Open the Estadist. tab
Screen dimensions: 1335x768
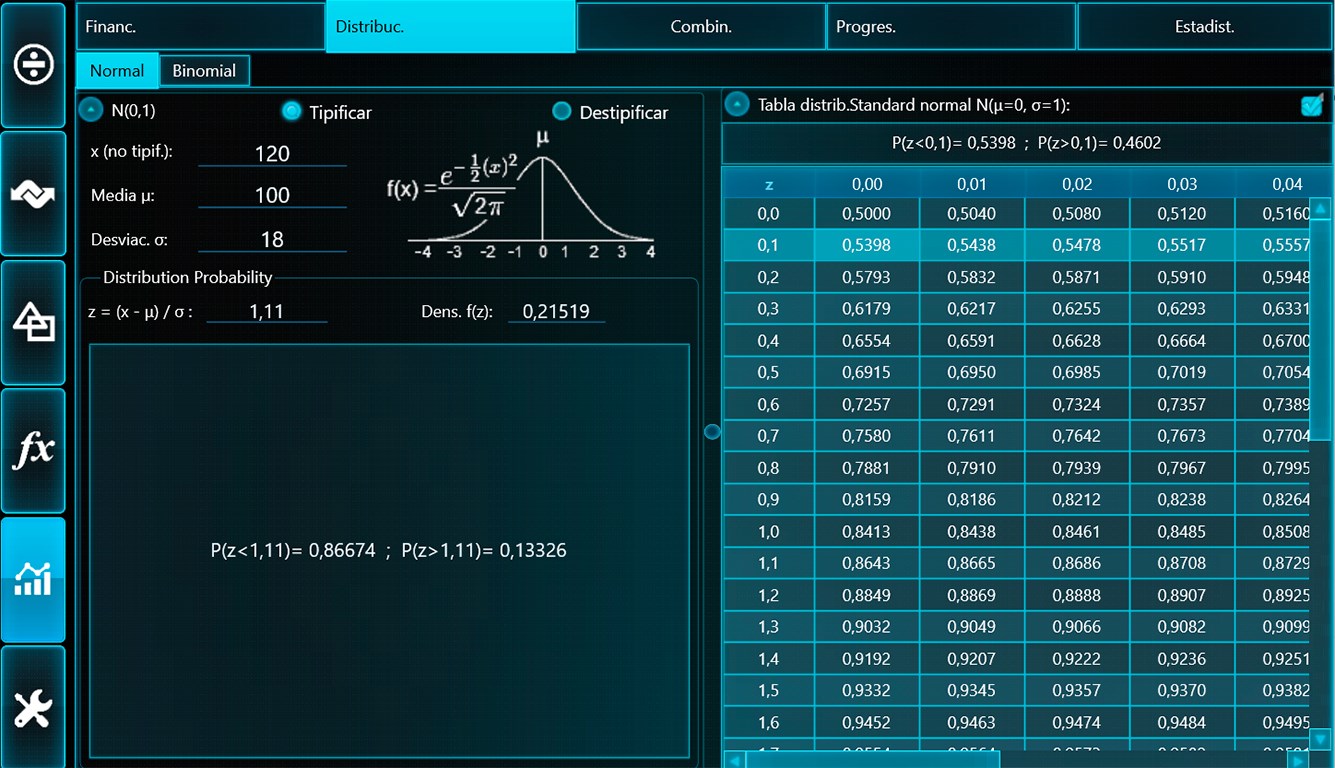(x=1204, y=27)
